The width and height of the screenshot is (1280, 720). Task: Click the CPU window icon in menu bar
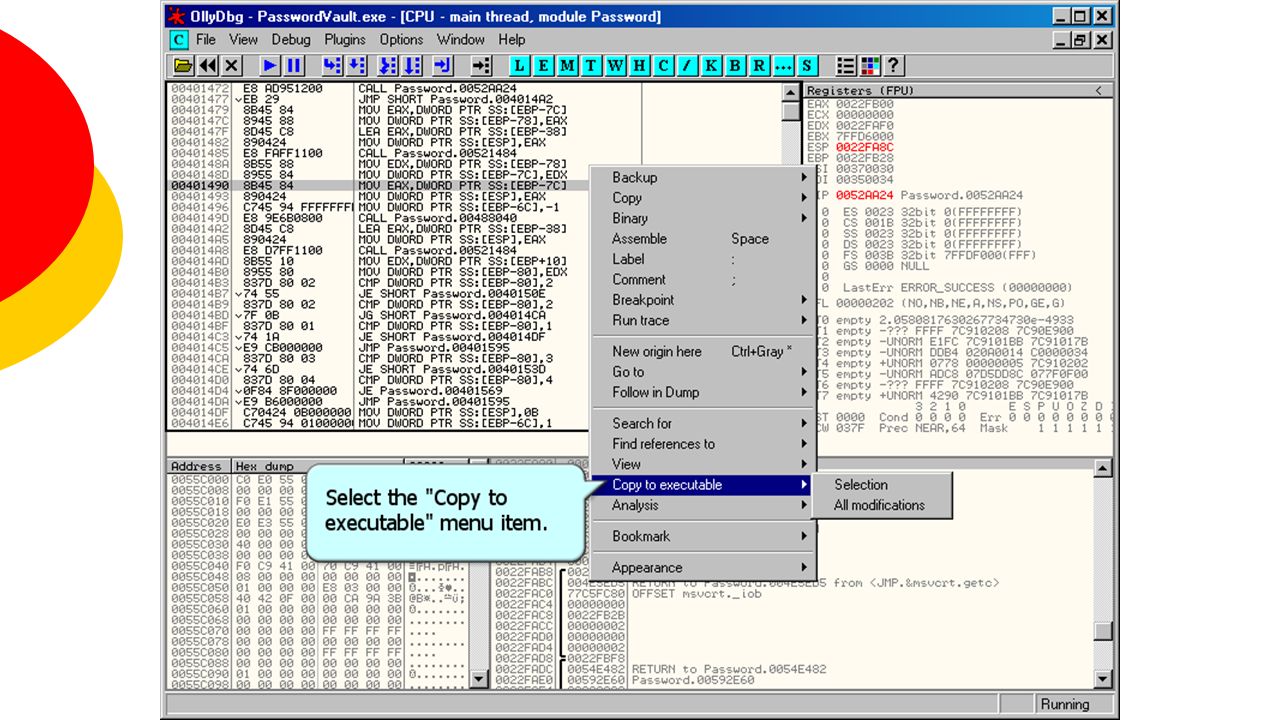(x=178, y=40)
